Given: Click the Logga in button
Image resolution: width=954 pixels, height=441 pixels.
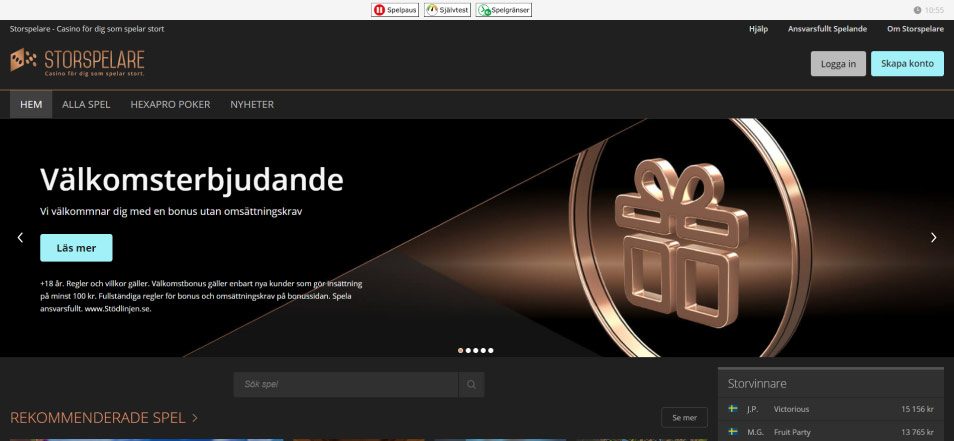Looking at the screenshot, I should point(838,64).
